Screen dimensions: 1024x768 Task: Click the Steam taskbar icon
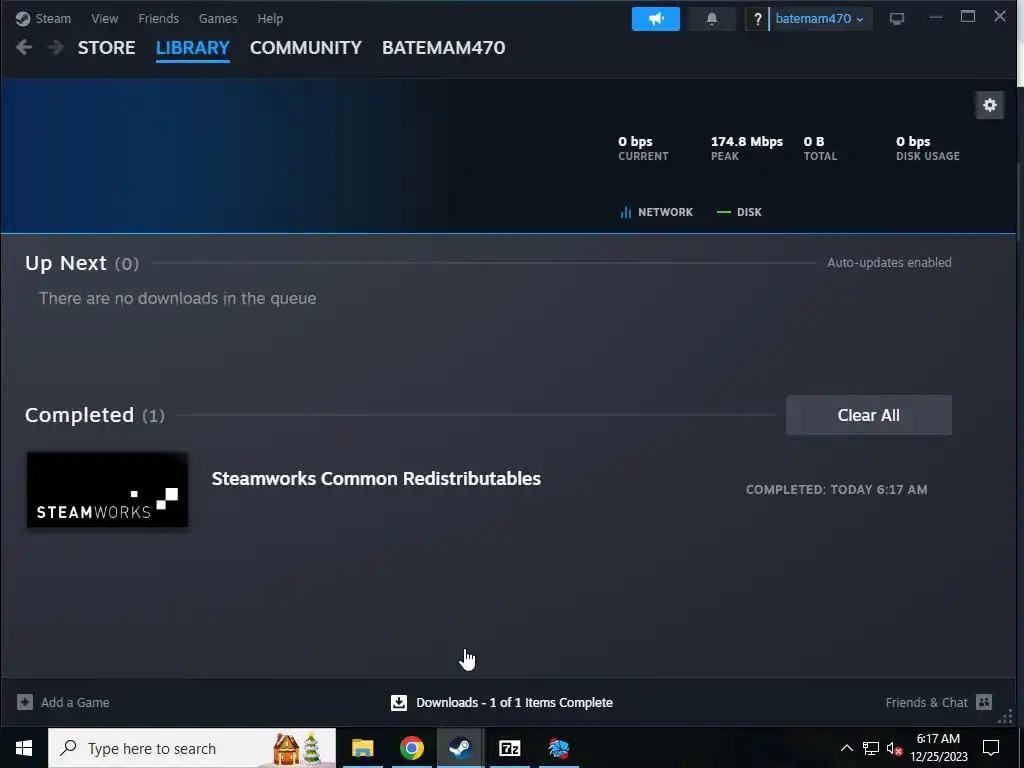(460, 748)
